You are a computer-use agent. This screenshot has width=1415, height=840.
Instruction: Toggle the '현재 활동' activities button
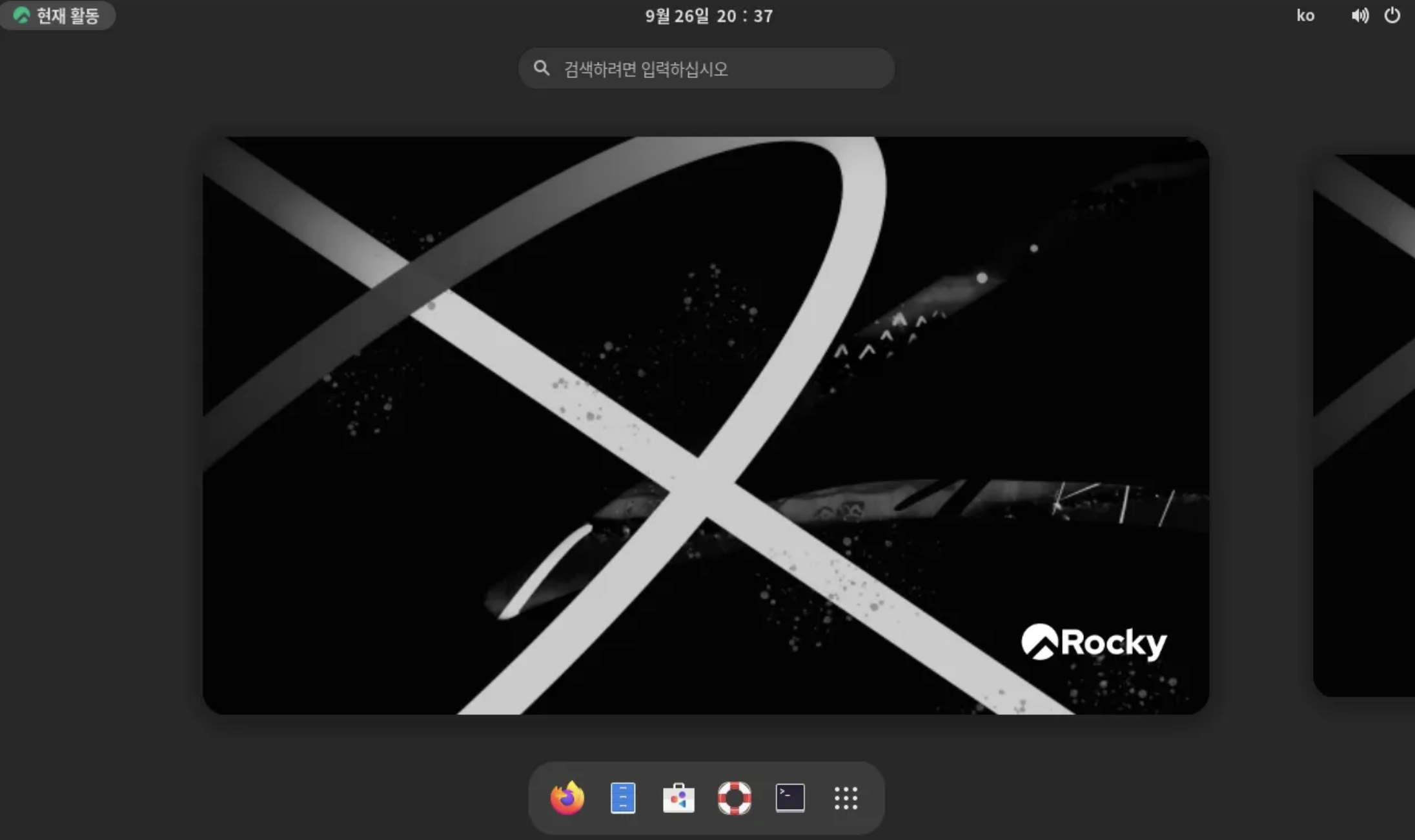[57, 15]
